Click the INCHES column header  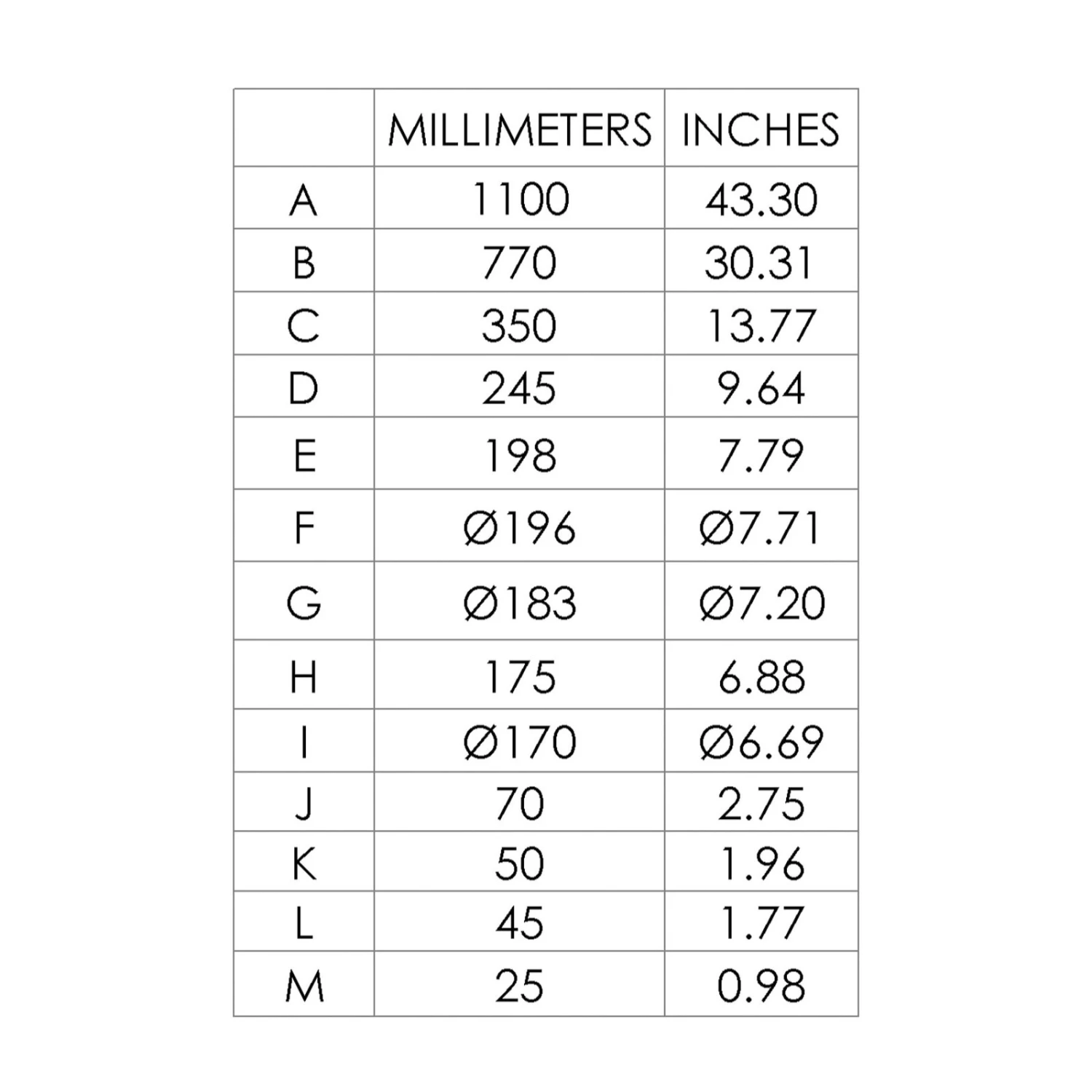tap(761, 130)
